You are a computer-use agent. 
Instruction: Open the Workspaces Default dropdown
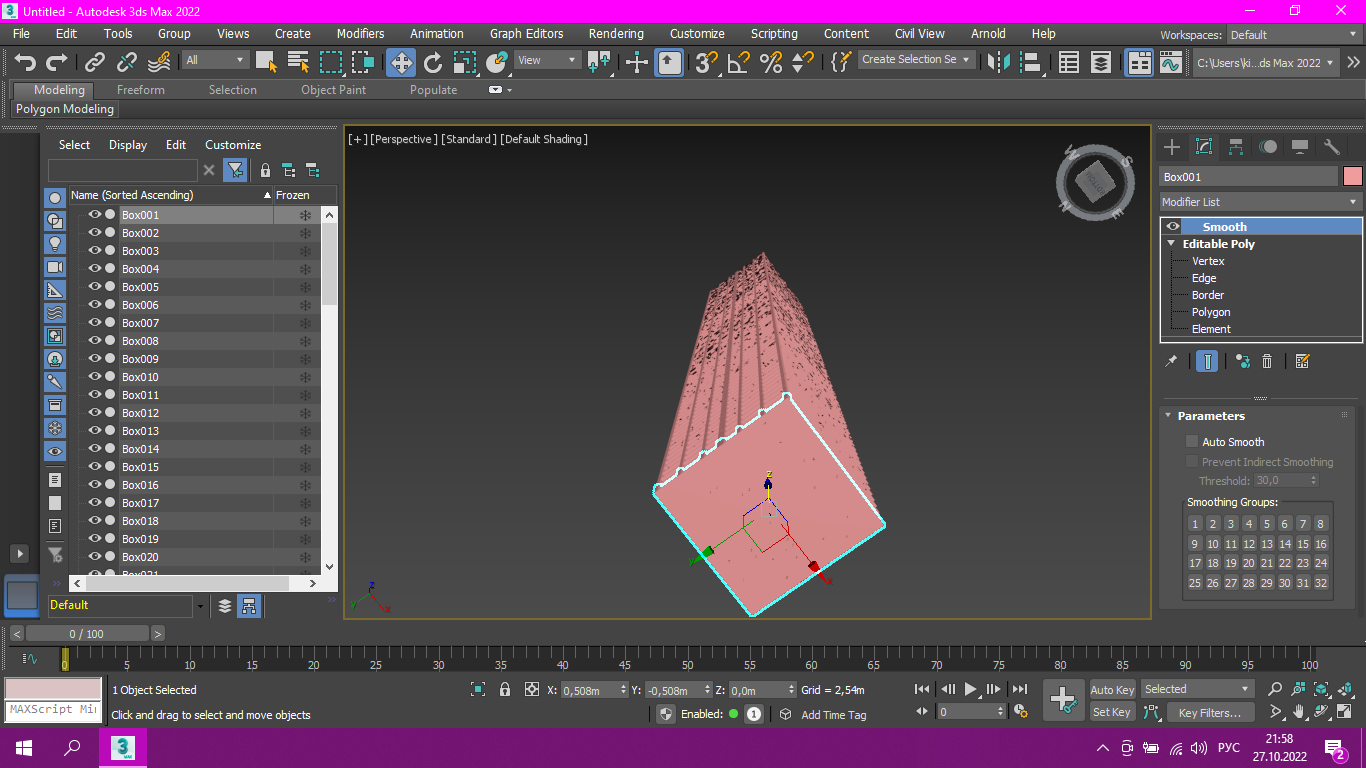point(1291,35)
